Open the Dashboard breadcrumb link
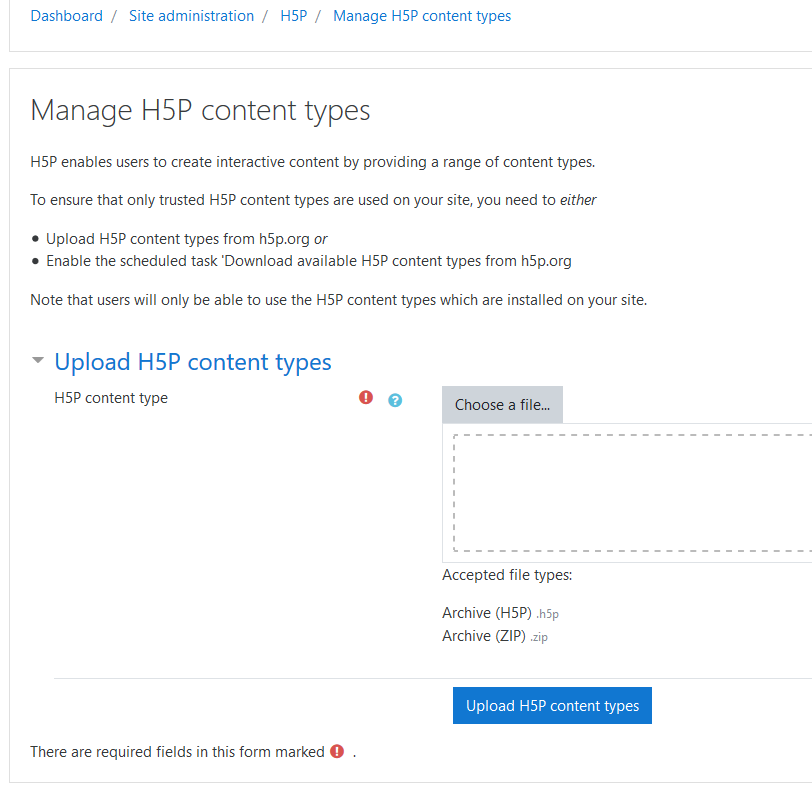The width and height of the screenshot is (812, 794). (x=66, y=16)
